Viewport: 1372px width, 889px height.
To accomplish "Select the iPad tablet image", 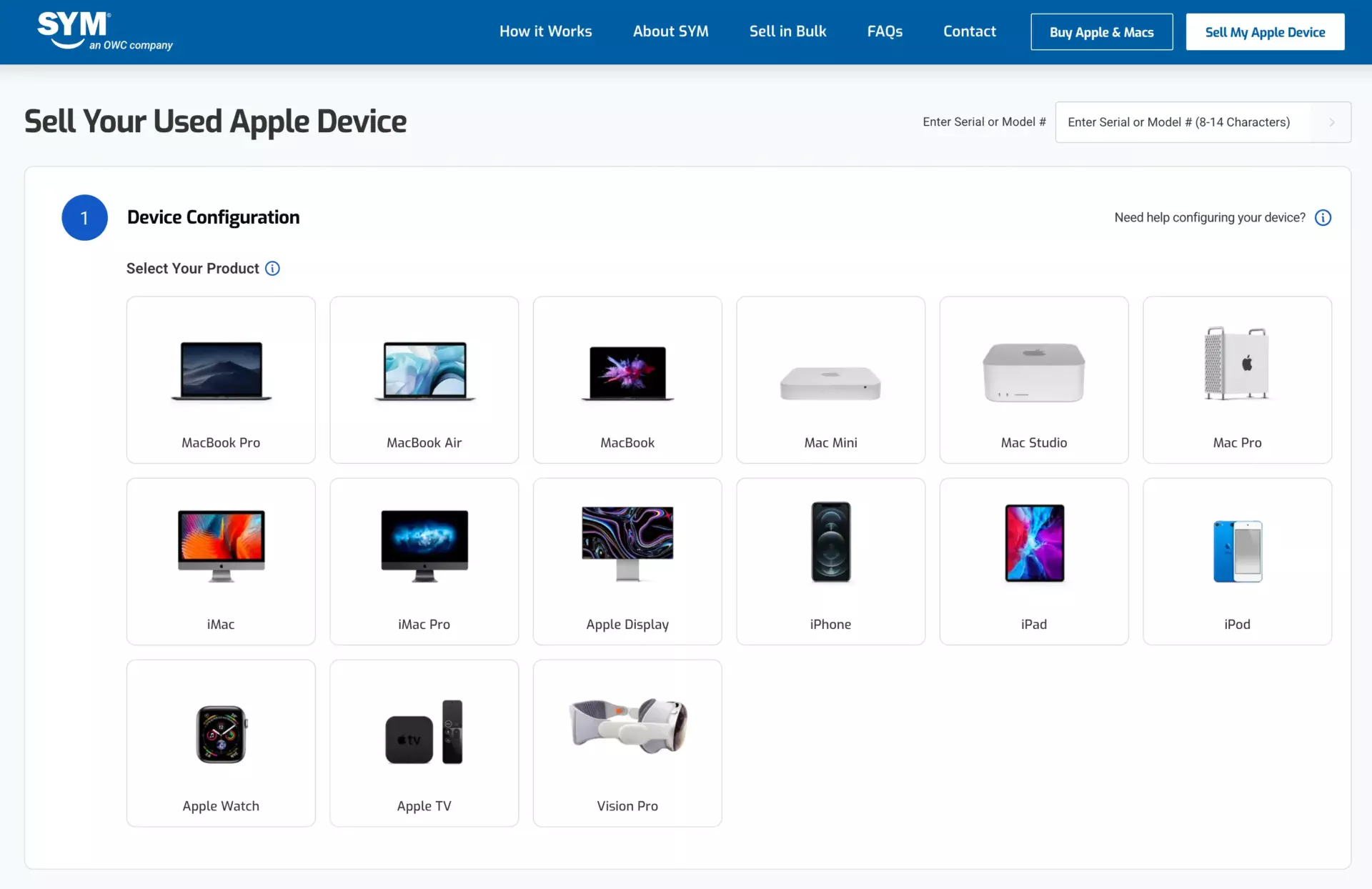I will 1034,542.
